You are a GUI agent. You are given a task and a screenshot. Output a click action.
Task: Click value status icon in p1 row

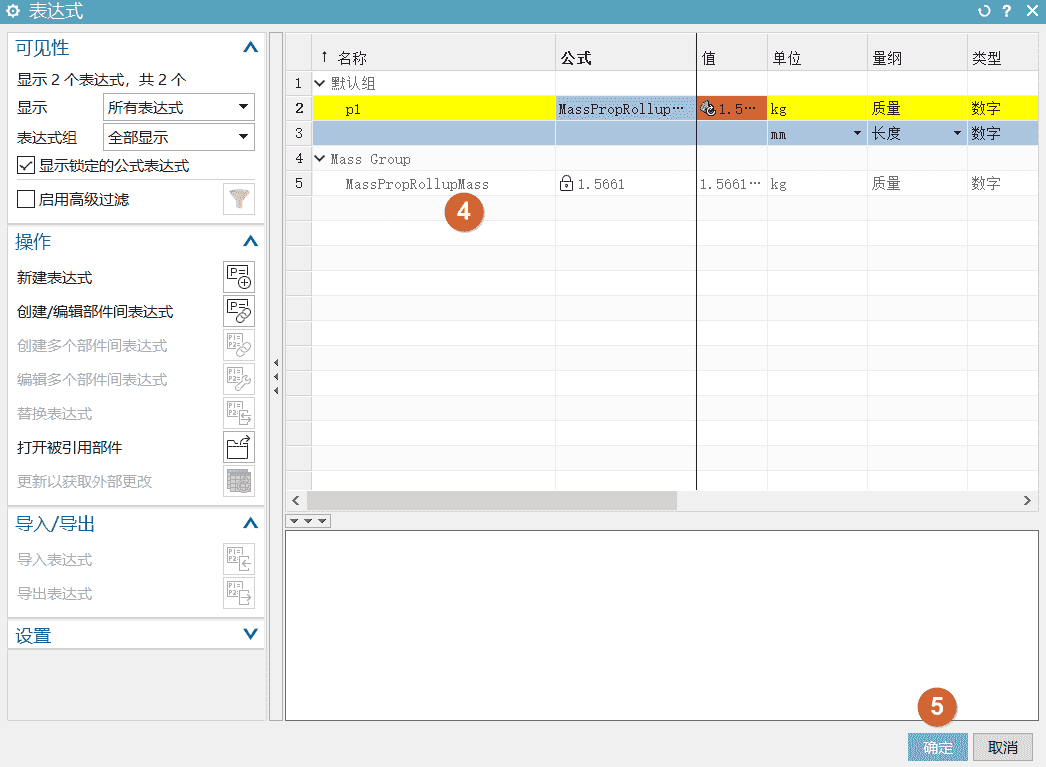(707, 108)
